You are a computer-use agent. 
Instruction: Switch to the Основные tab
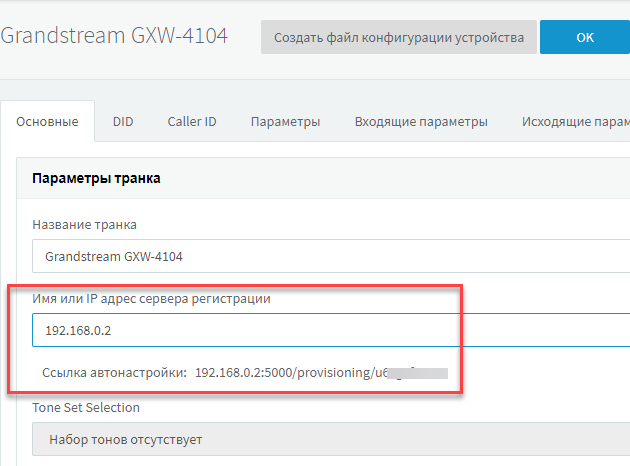[47, 121]
